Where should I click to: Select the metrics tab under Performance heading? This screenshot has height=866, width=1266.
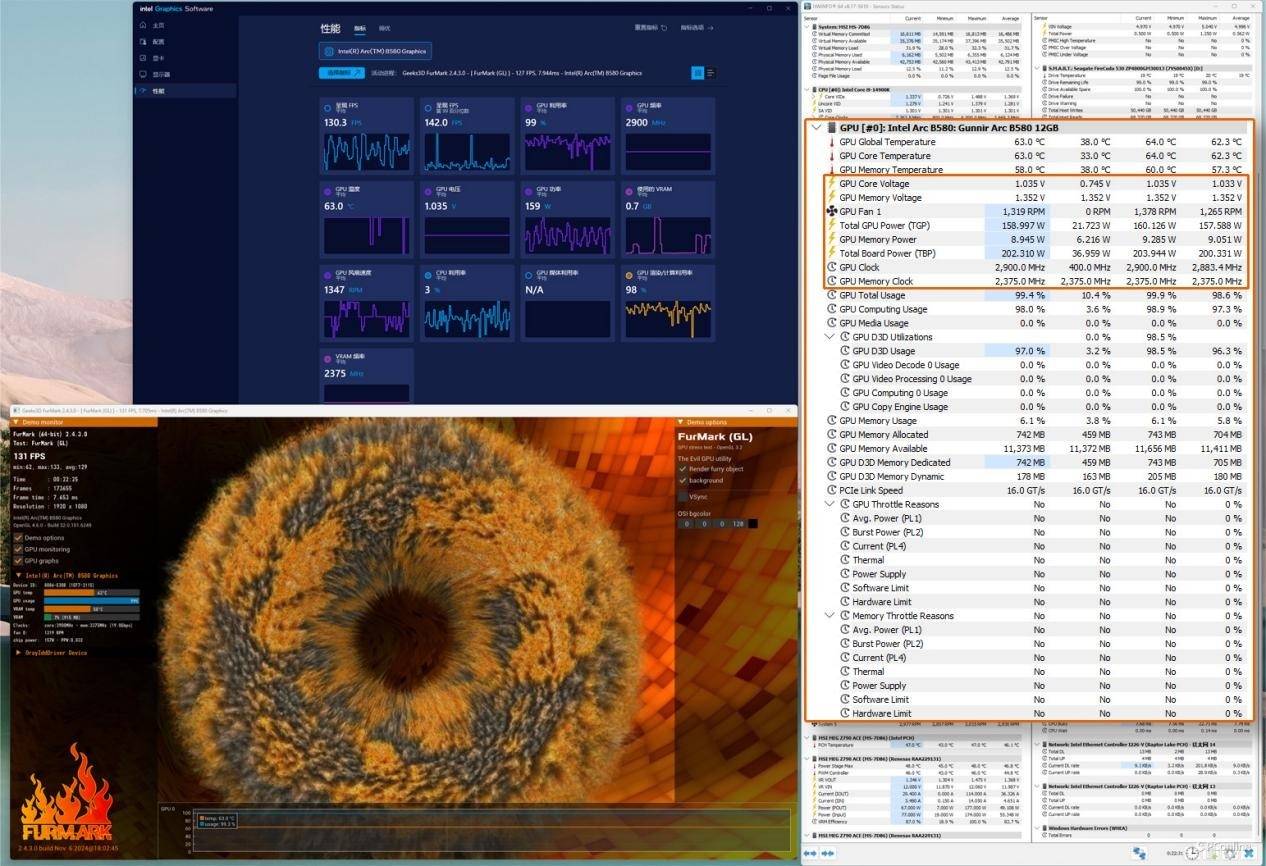coord(360,29)
